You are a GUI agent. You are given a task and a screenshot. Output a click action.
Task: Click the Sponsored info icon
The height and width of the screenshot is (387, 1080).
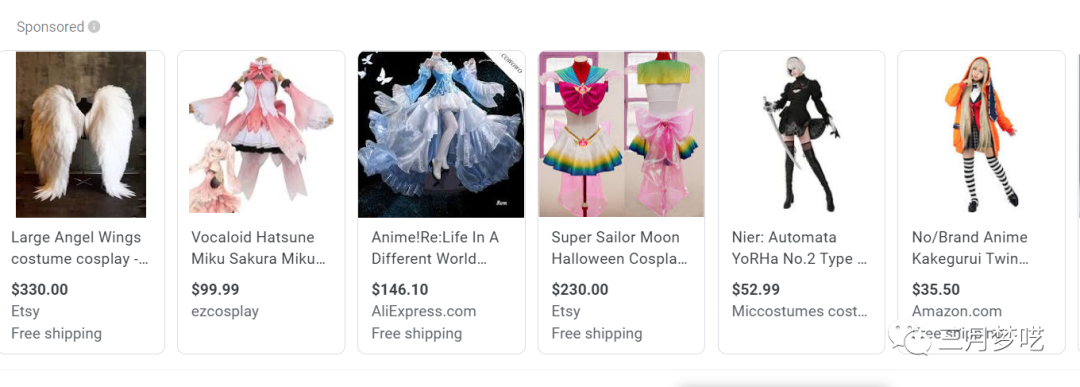coord(94,27)
